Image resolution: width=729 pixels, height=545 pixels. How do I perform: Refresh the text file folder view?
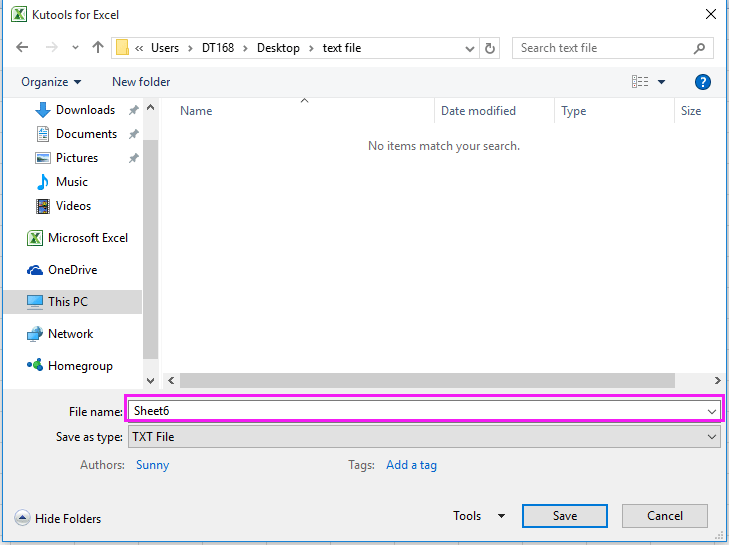coord(490,48)
